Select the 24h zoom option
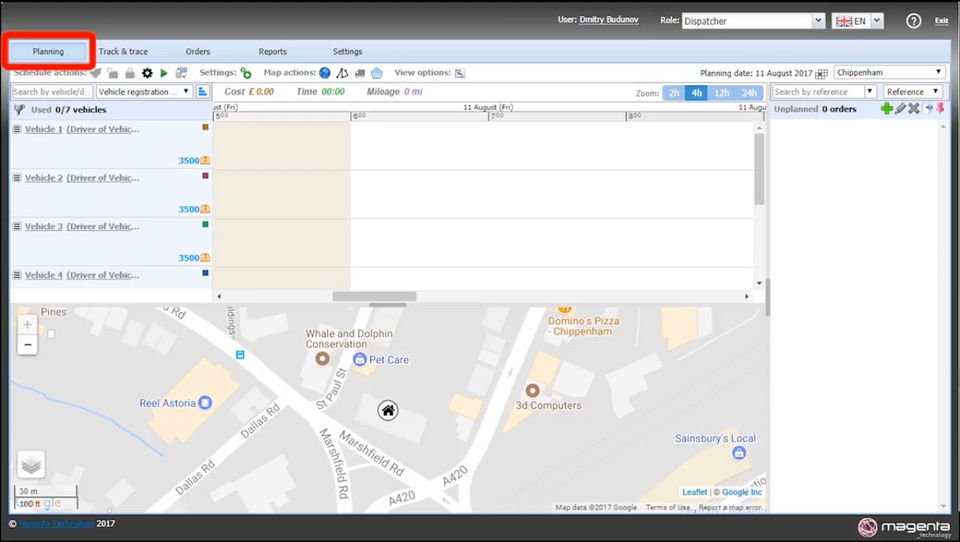960x542 pixels. (748, 93)
